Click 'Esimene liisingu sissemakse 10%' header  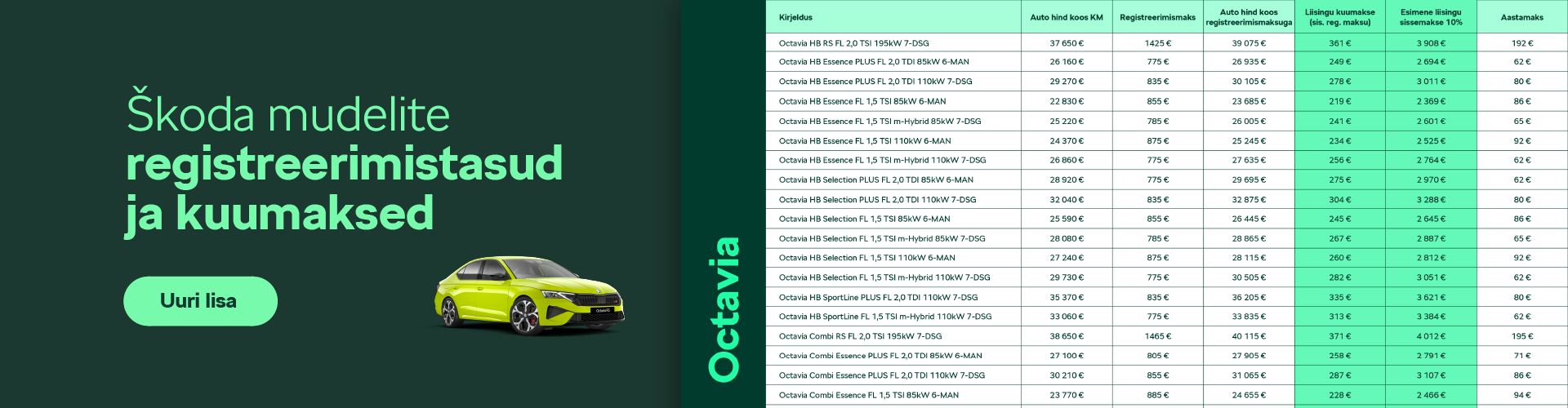pyautogui.click(x=1431, y=17)
